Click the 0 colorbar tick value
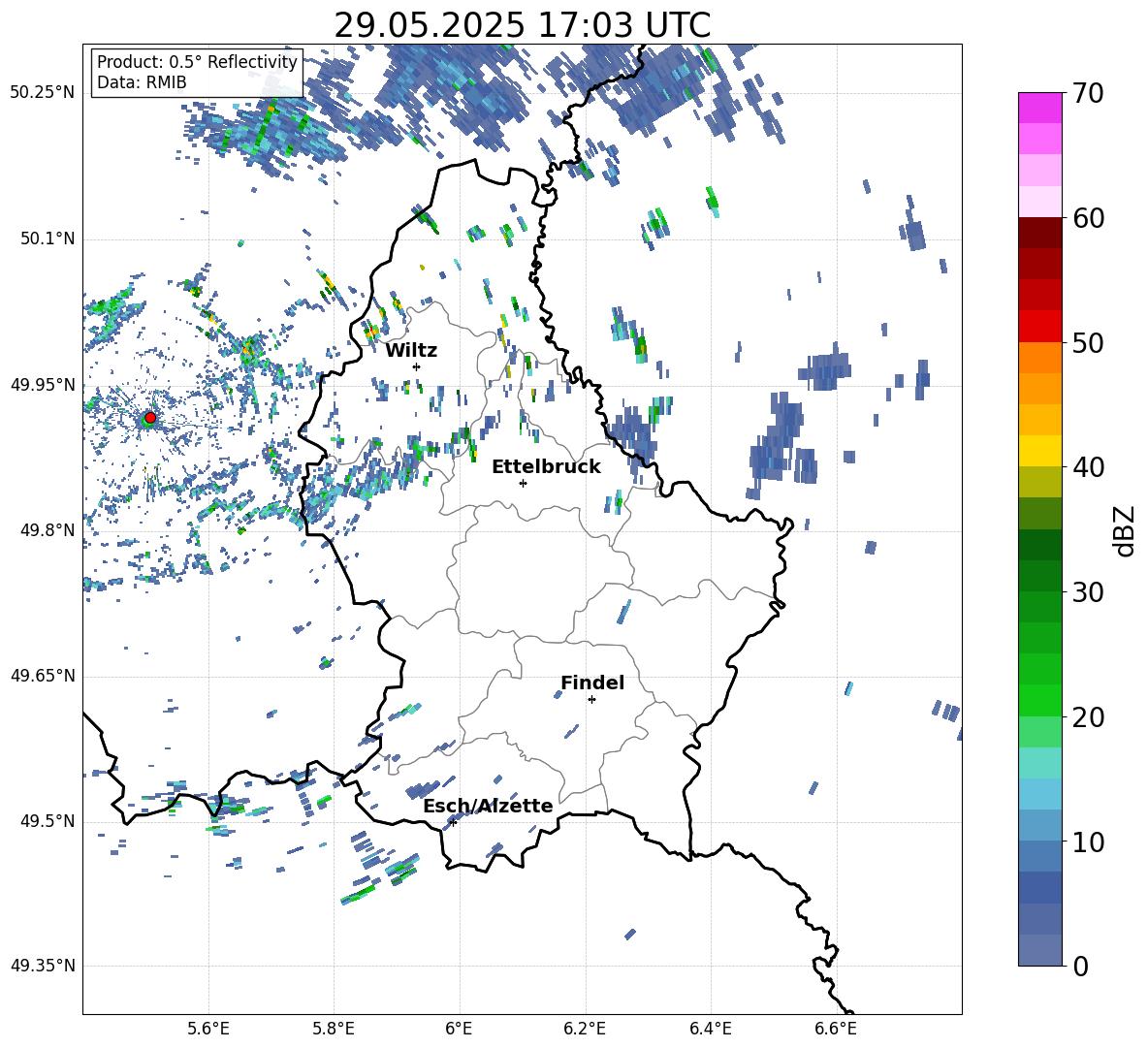 (1081, 966)
